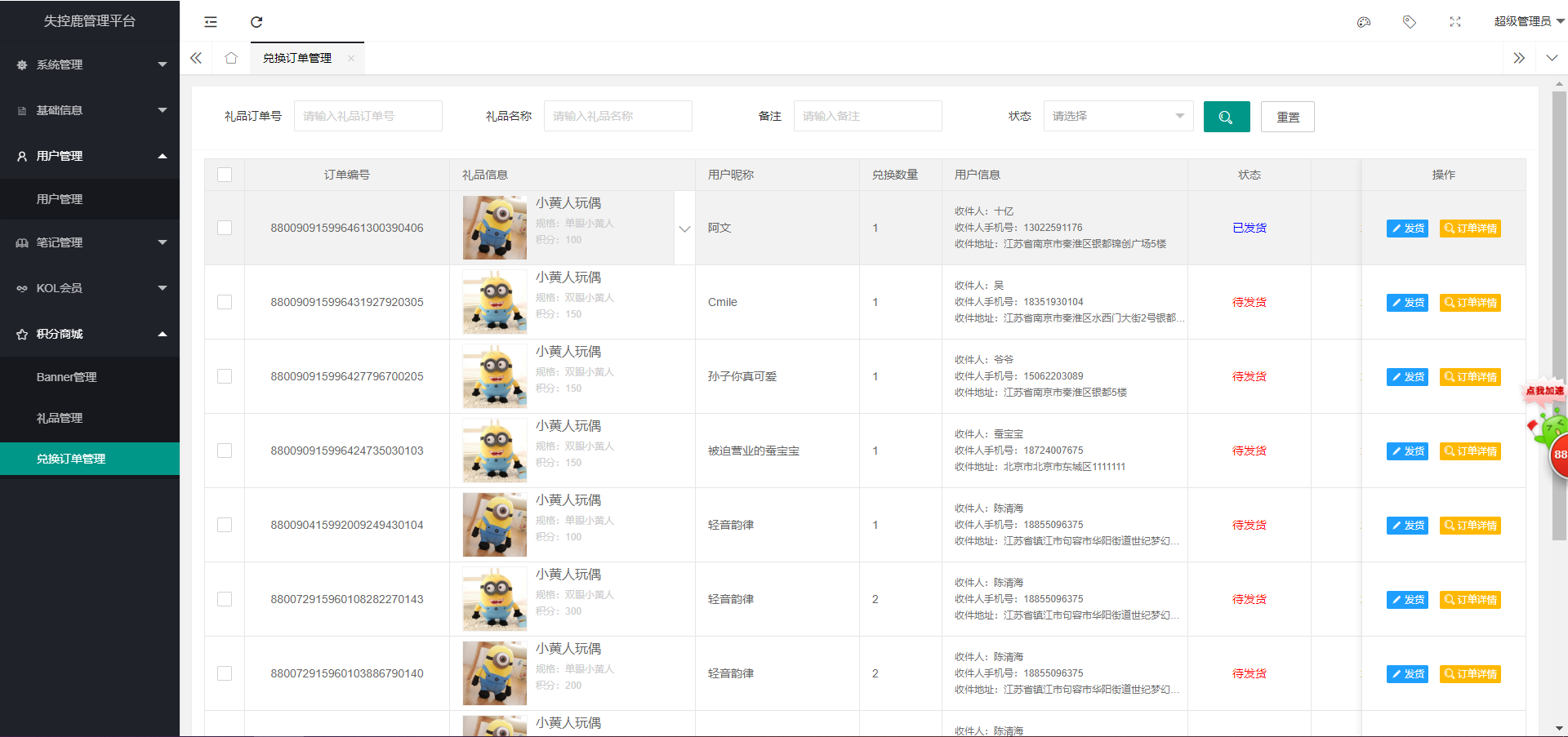
Task: Open product thumbnail for order ending 700205
Action: pyautogui.click(x=495, y=376)
